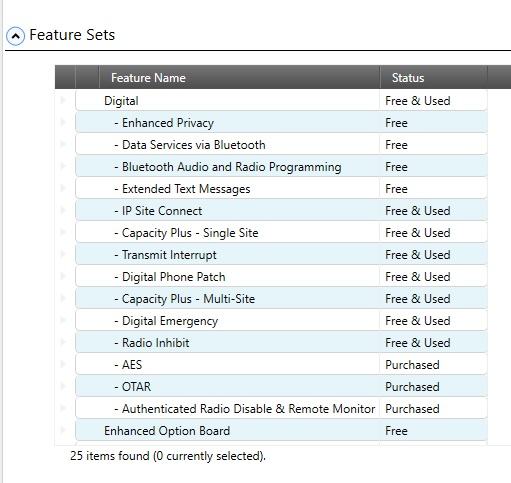Image resolution: width=511 pixels, height=483 pixels.
Task: Select the Transmit Interrupt feature
Action: (x=282, y=254)
